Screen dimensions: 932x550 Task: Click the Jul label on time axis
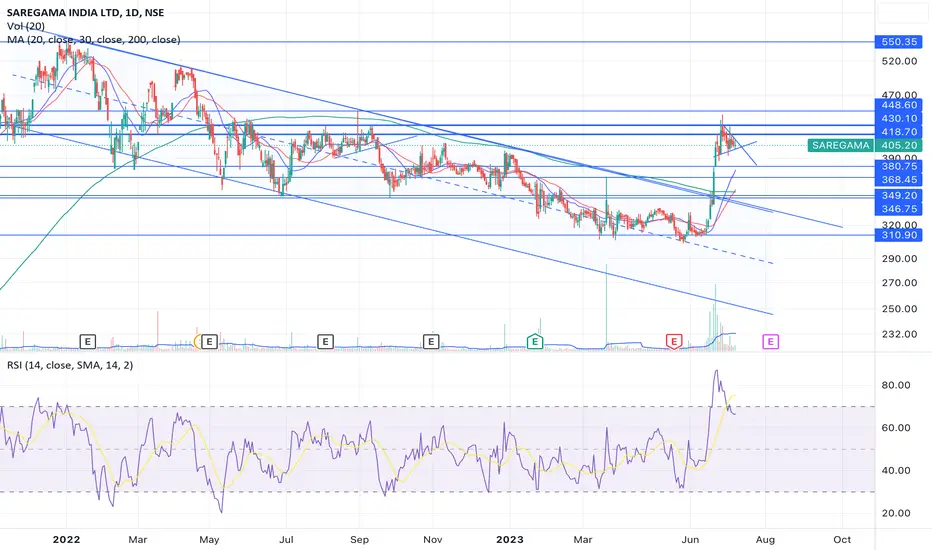(x=286, y=540)
